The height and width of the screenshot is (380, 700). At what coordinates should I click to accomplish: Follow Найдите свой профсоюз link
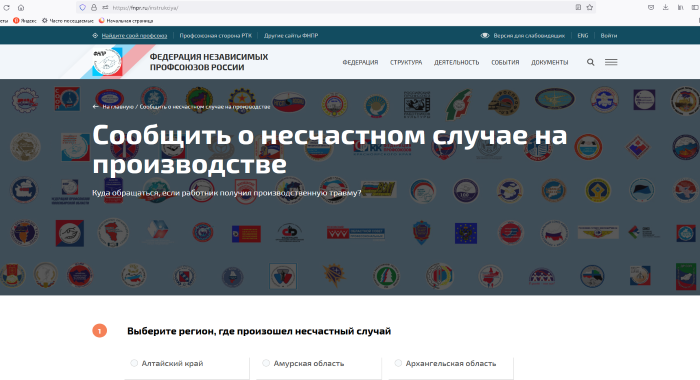click(134, 35)
